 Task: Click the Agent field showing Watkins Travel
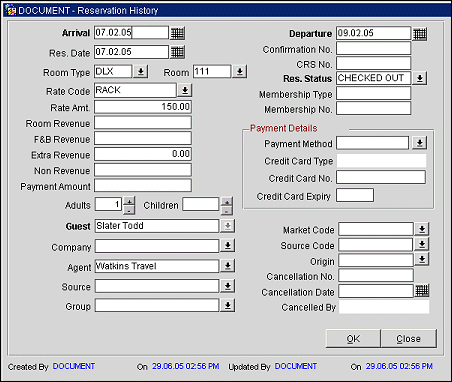157,266
